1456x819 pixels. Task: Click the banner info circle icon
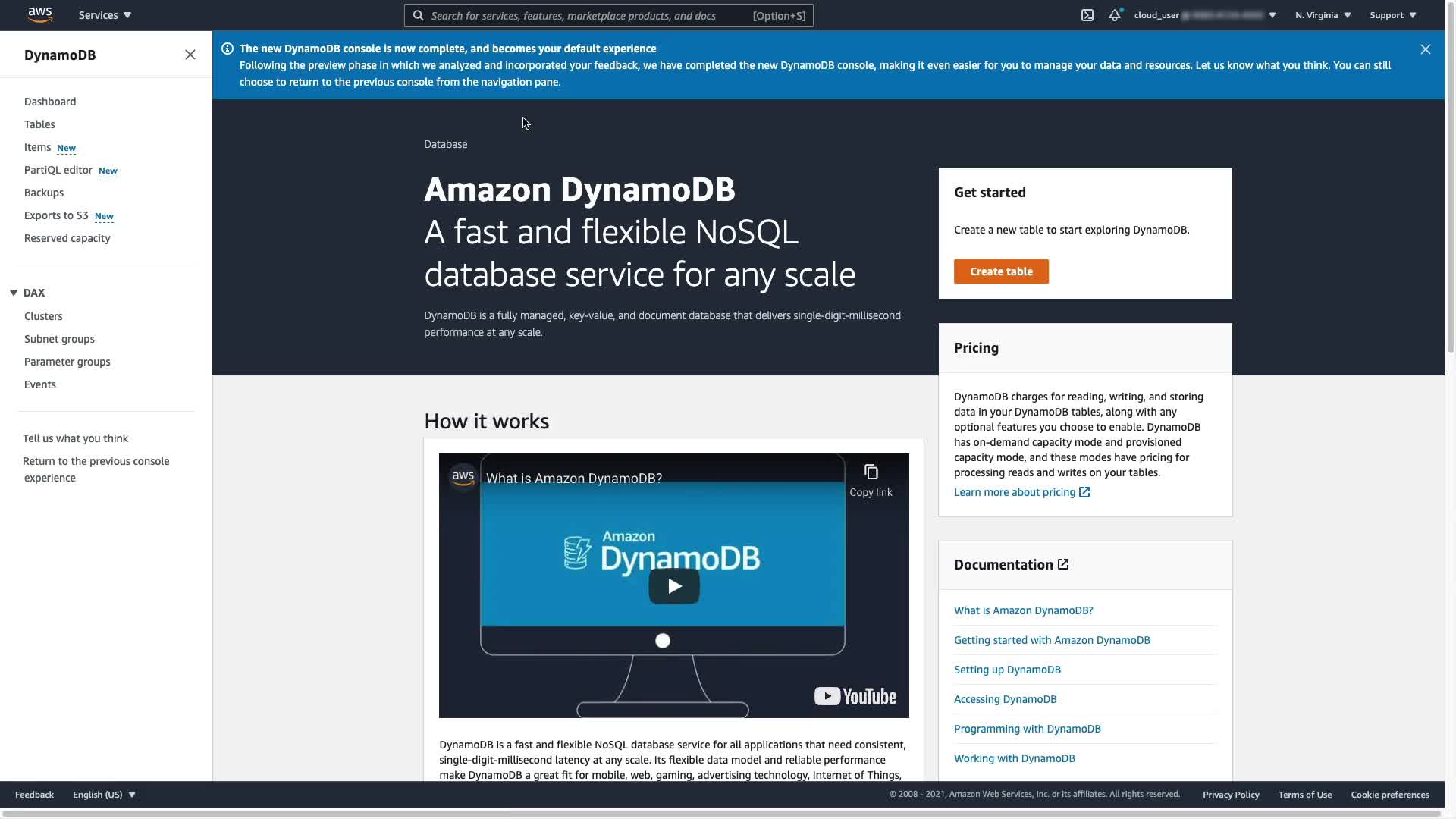[x=227, y=49]
